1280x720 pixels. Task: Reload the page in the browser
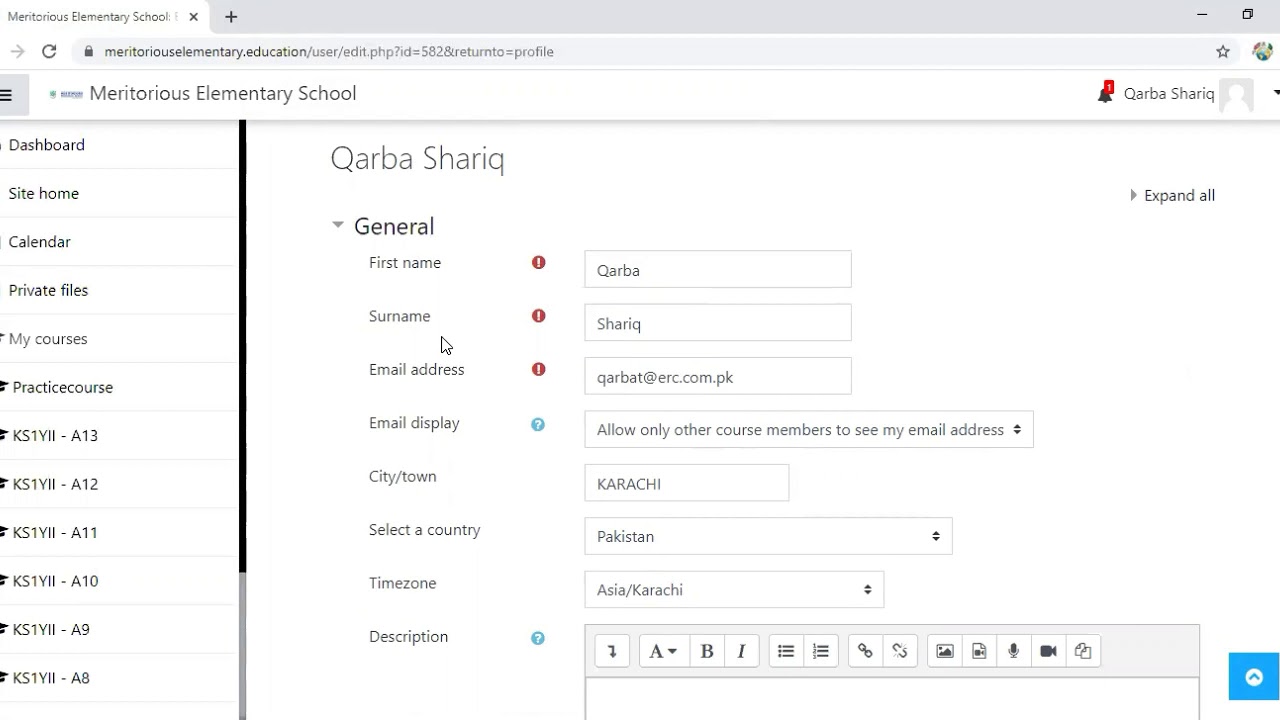49,51
